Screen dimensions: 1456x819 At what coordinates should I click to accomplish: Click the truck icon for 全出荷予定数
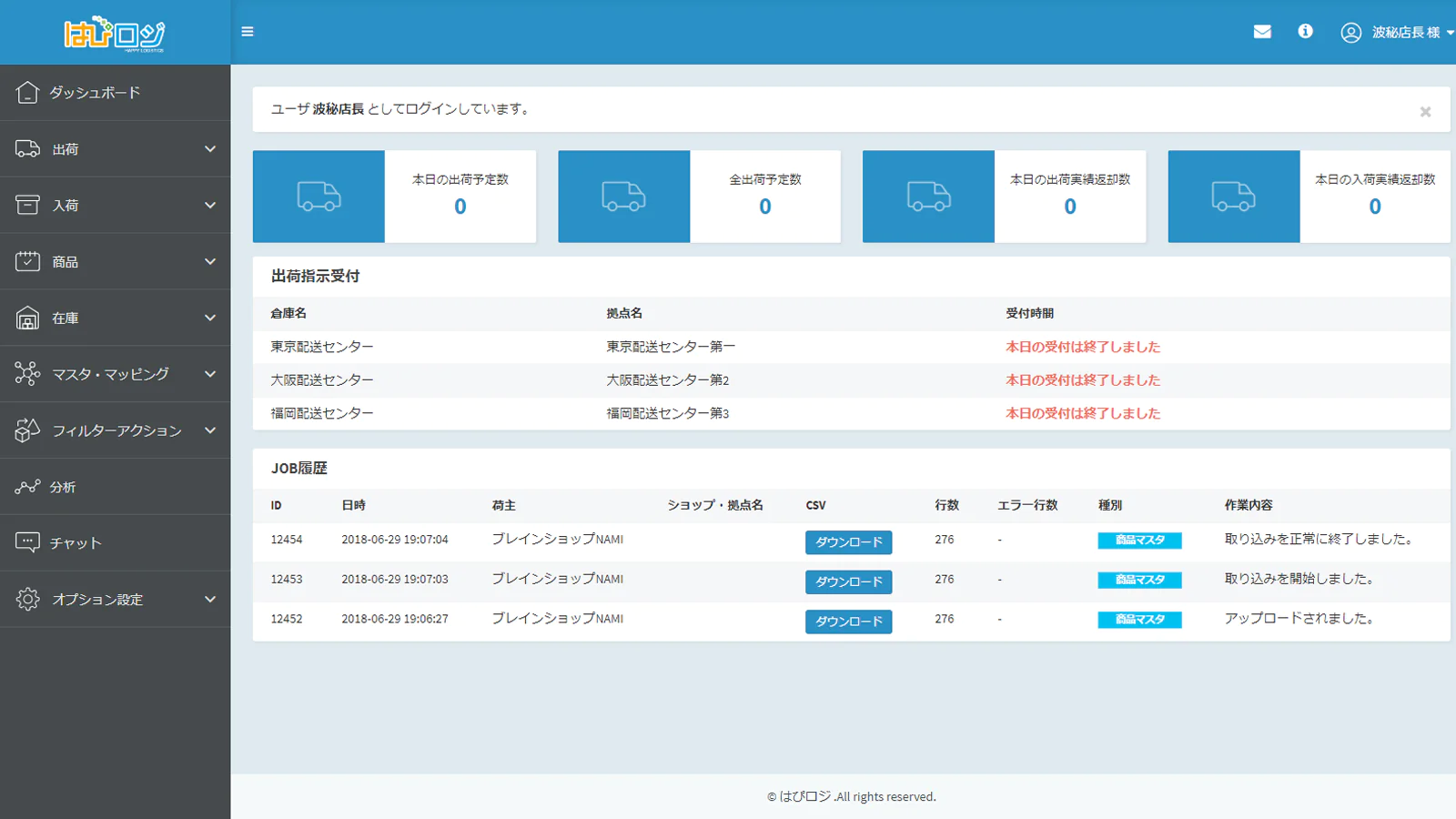623,197
